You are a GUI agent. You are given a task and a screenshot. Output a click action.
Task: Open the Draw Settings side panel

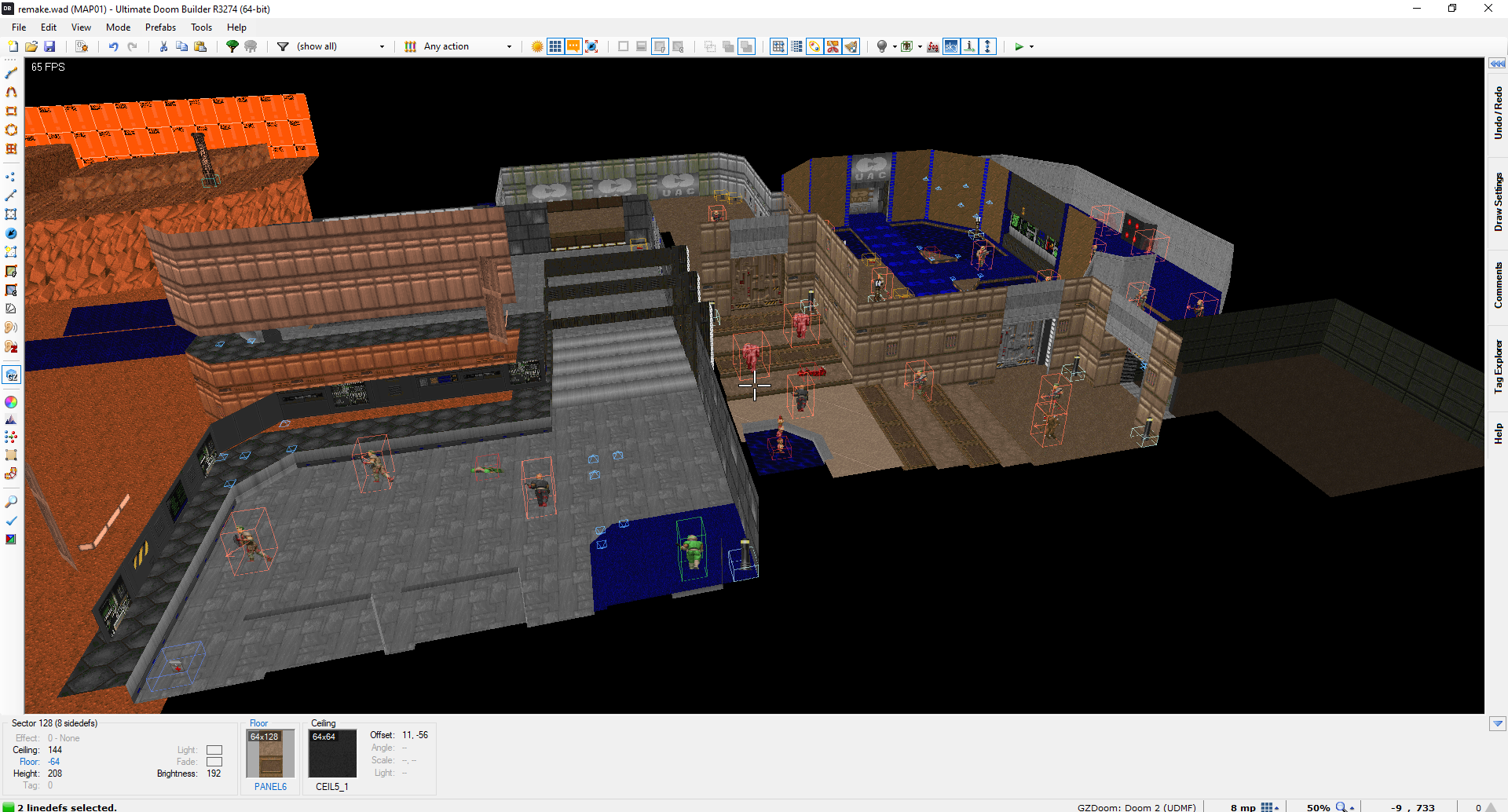1498,202
